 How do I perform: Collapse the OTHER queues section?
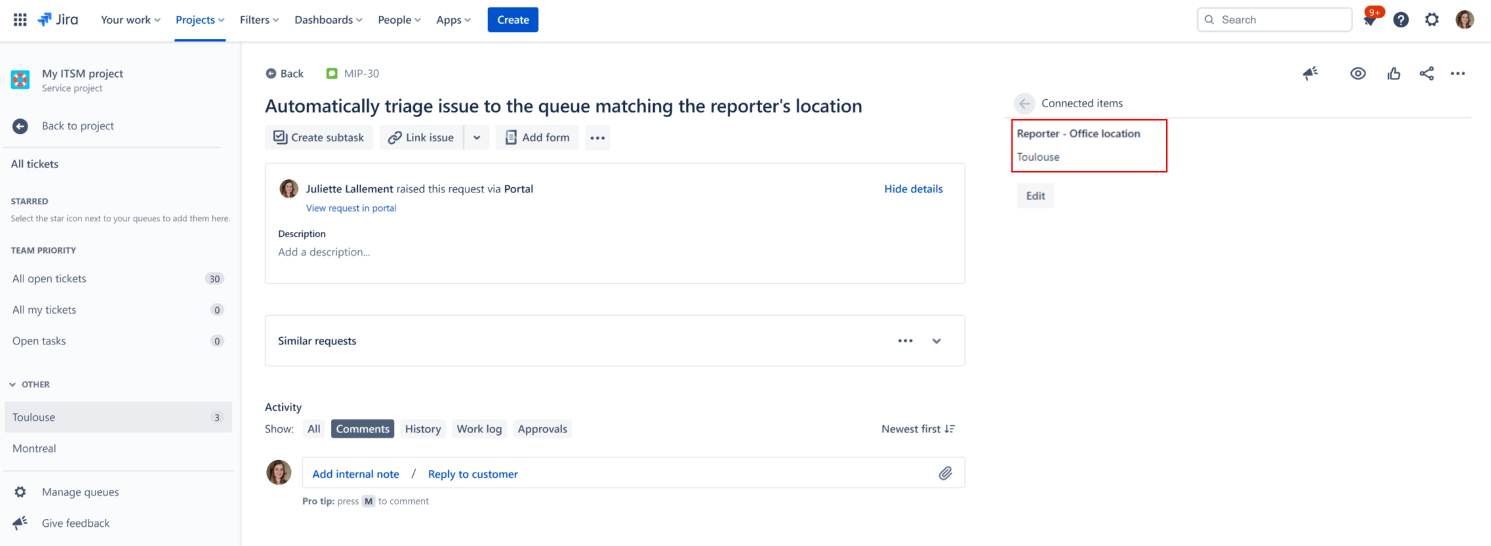click(13, 385)
